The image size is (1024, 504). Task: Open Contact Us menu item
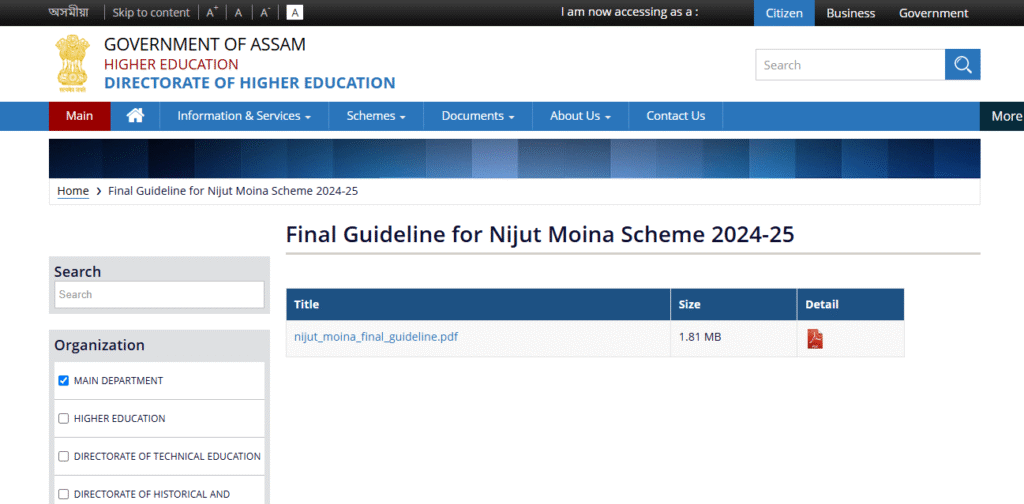676,116
